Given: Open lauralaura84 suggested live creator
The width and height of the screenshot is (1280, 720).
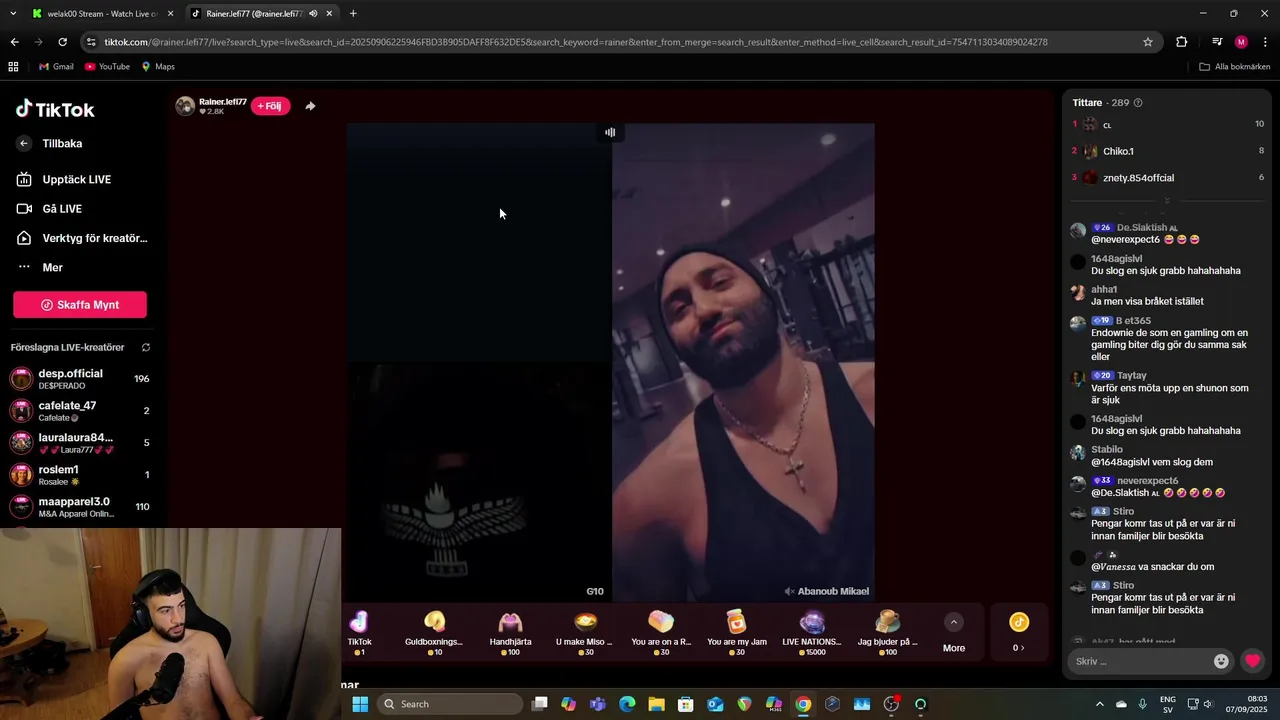Looking at the screenshot, I should point(80,443).
